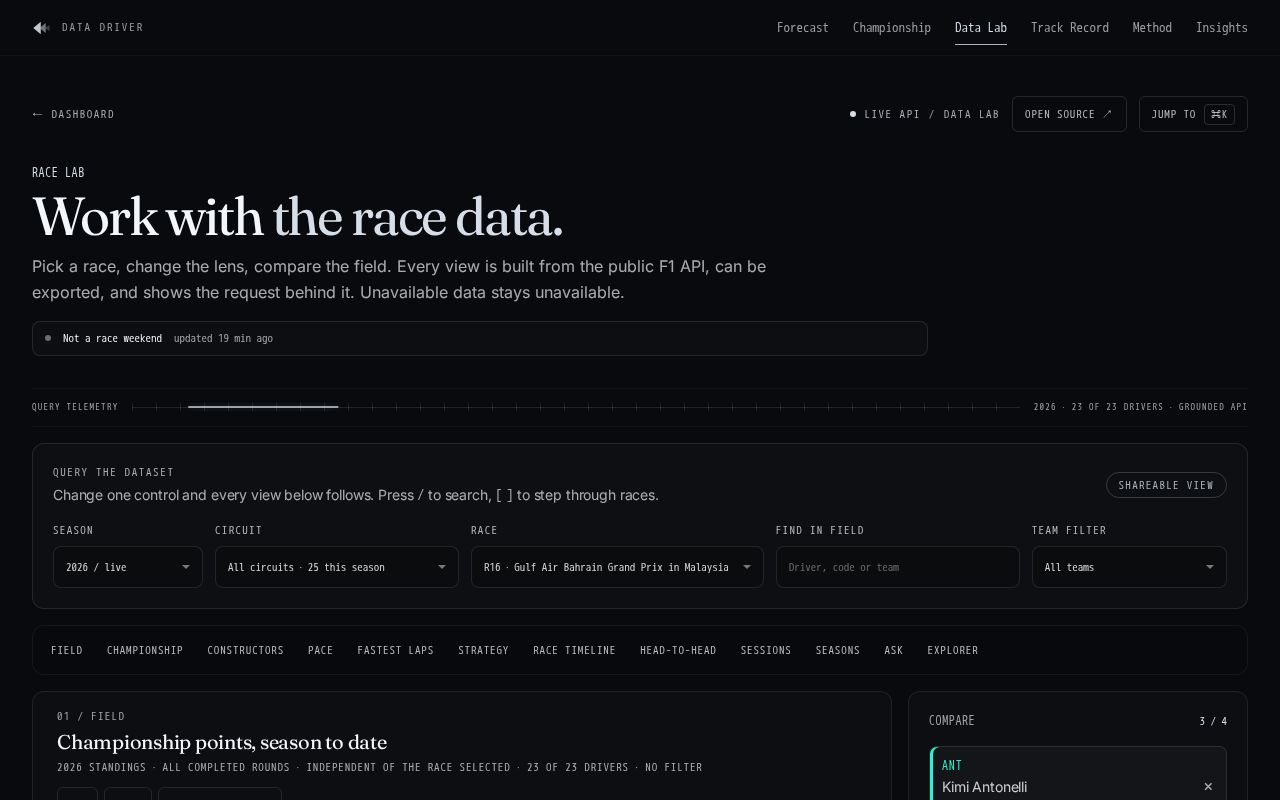This screenshot has height=800, width=1280.
Task: Switch to the Championship section tab
Action: [x=145, y=650]
